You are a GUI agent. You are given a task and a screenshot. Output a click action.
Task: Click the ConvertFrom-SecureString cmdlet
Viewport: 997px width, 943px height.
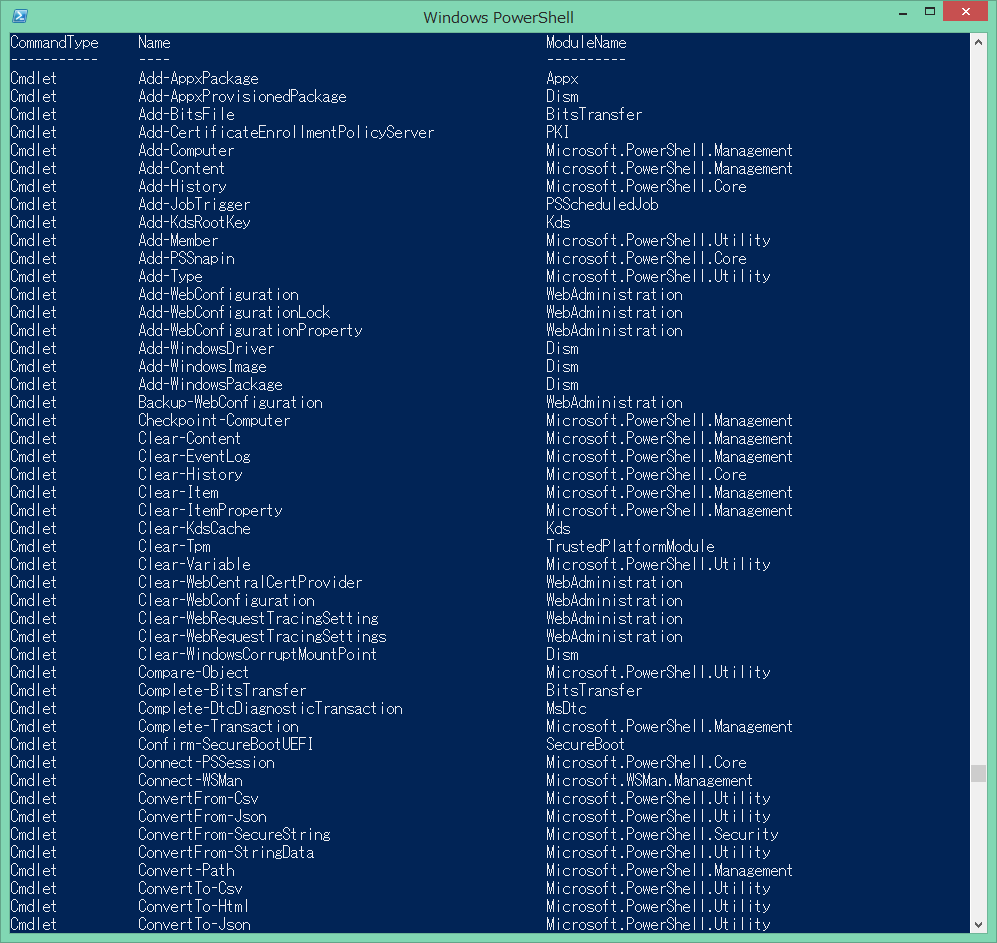[x=235, y=834]
